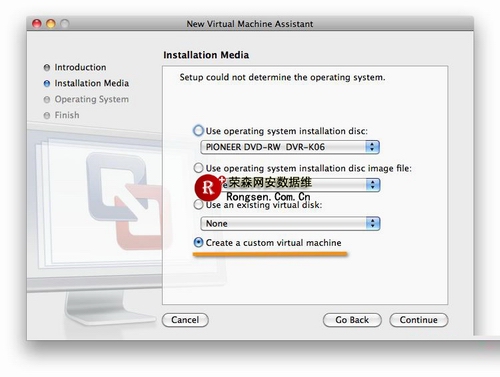Click the blue Installation Media bullet
Image resolution: width=500 pixels, height=377 pixels.
click(47, 83)
